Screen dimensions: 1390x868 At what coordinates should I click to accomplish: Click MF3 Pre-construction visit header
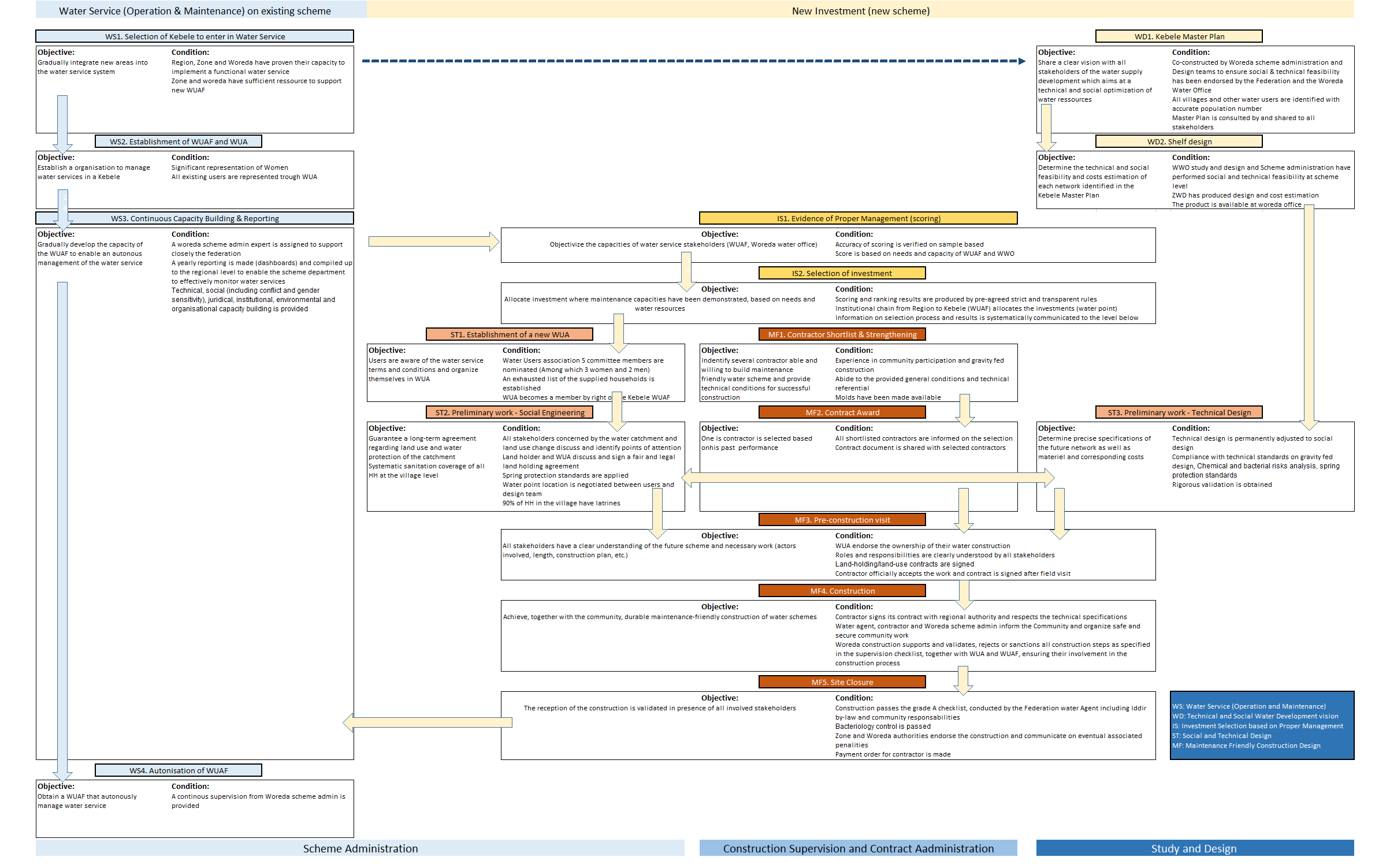click(x=842, y=520)
